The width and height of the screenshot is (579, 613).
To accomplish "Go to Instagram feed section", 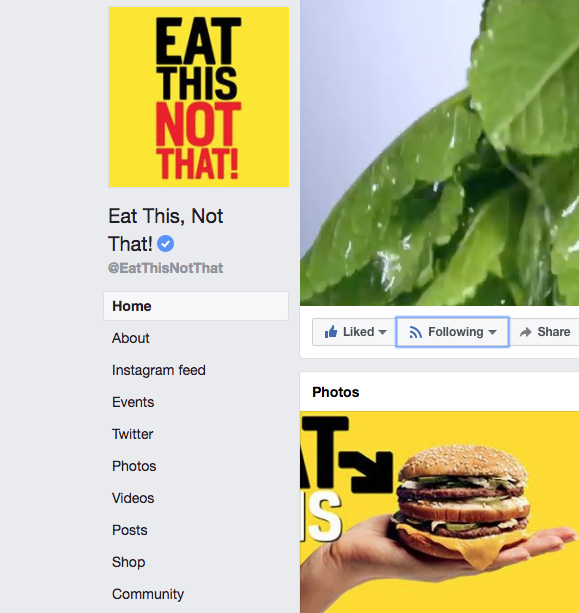I will pyautogui.click(x=159, y=370).
